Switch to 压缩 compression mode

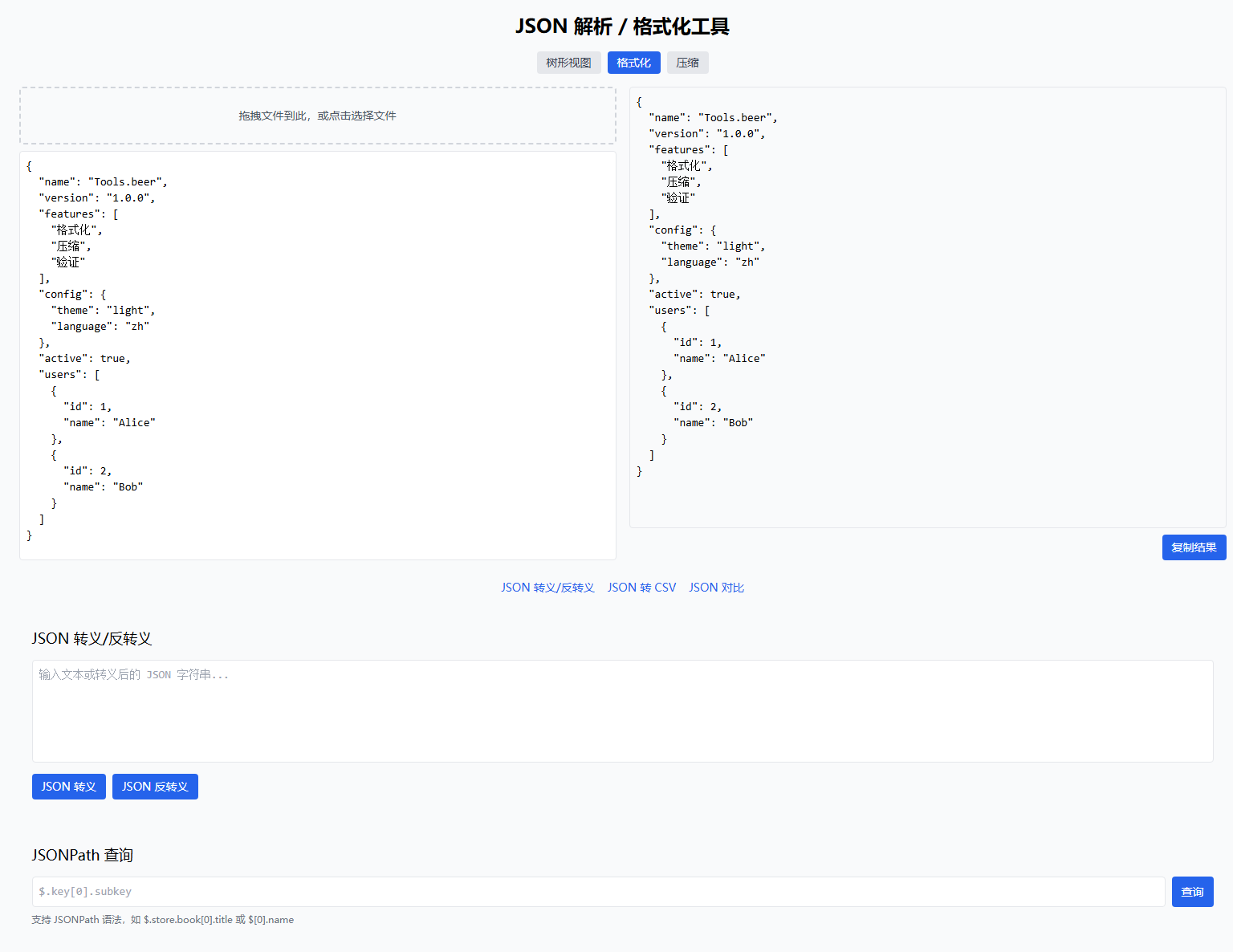[687, 63]
